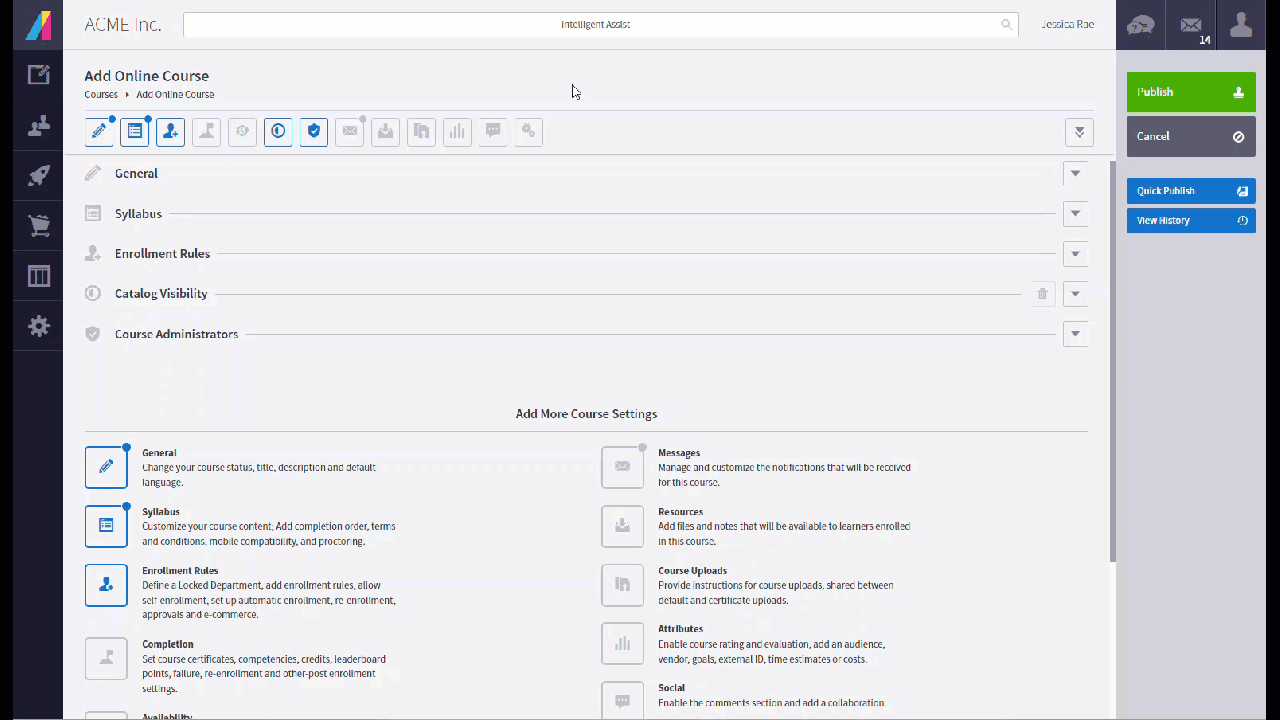Click the Syllabus section heading
The height and width of the screenshot is (720, 1280).
point(138,213)
